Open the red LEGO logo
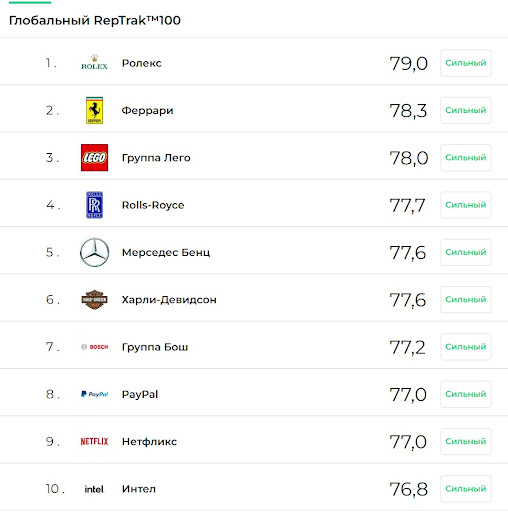The width and height of the screenshot is (508, 512). [94, 158]
